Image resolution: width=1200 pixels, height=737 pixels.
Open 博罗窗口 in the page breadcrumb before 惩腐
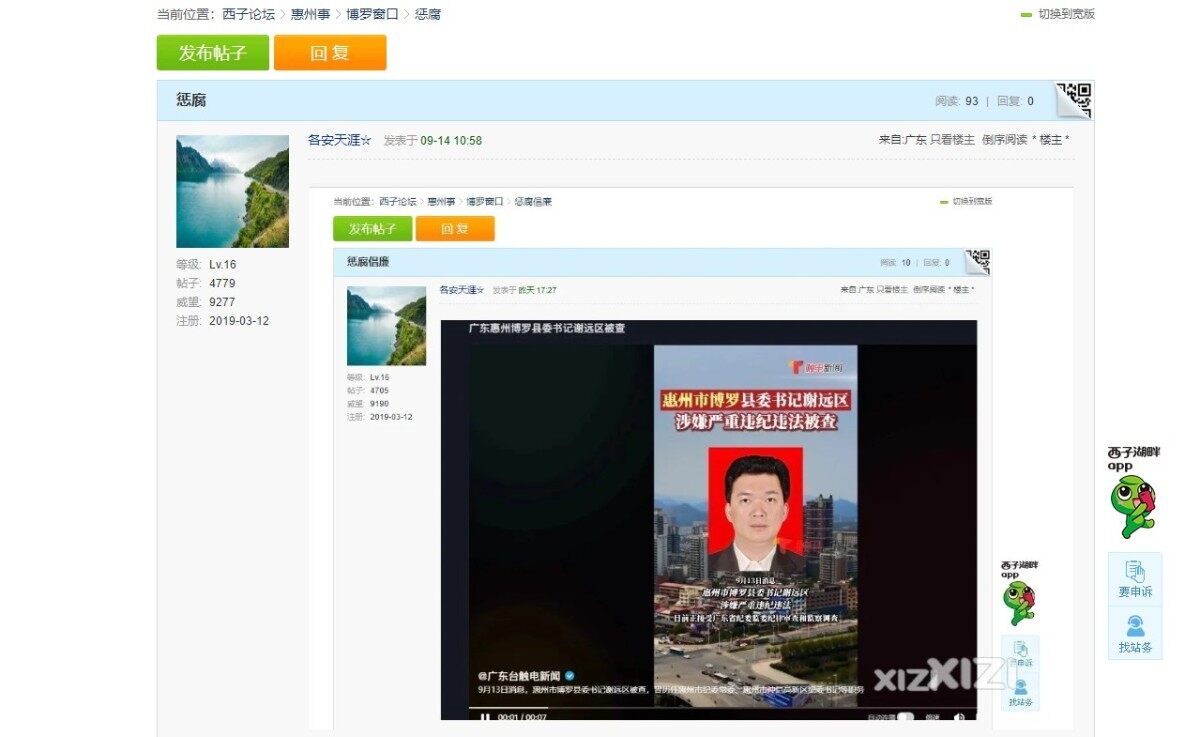(372, 14)
